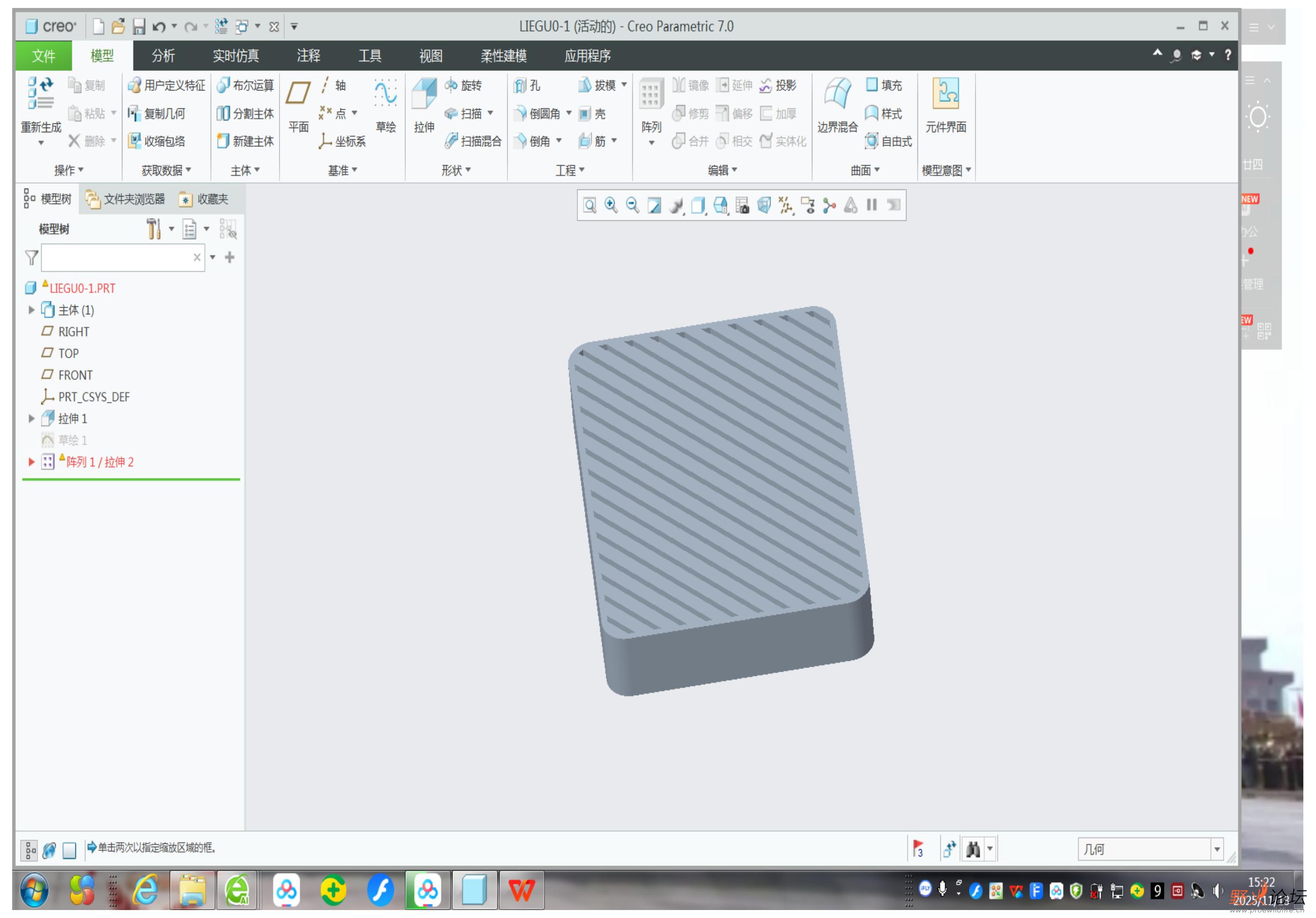This screenshot has width=1316, height=918.
Task: Click the Regenerate (重新生成) icon
Action: [x=41, y=93]
